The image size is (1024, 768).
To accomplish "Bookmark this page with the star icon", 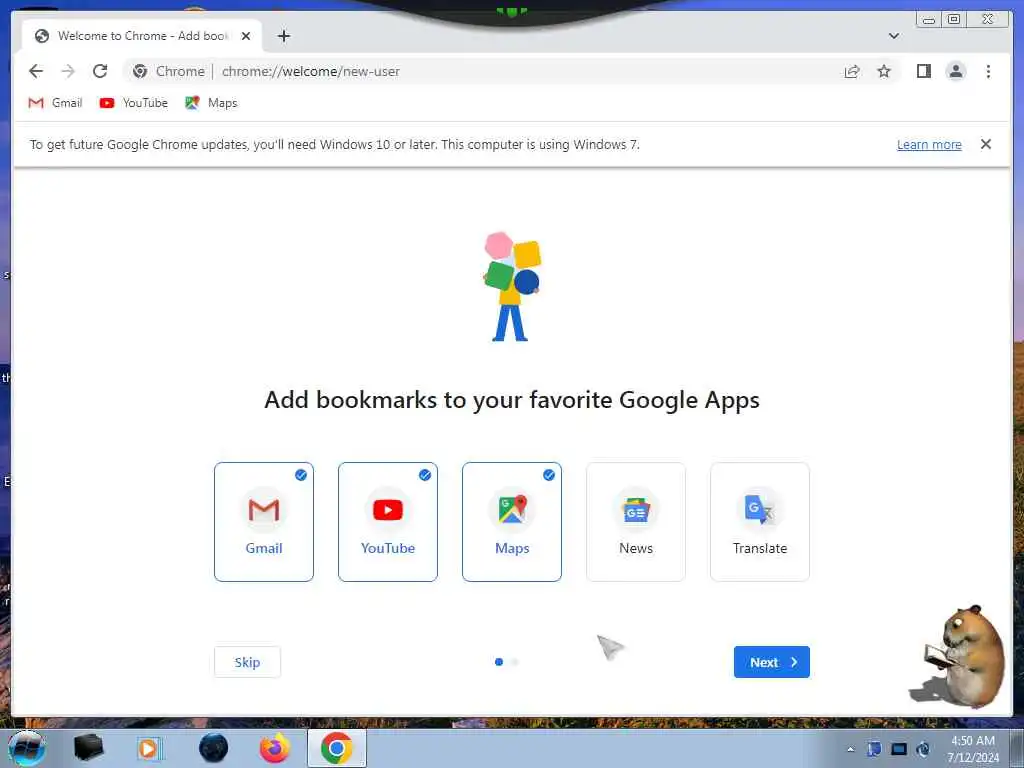I will (884, 71).
